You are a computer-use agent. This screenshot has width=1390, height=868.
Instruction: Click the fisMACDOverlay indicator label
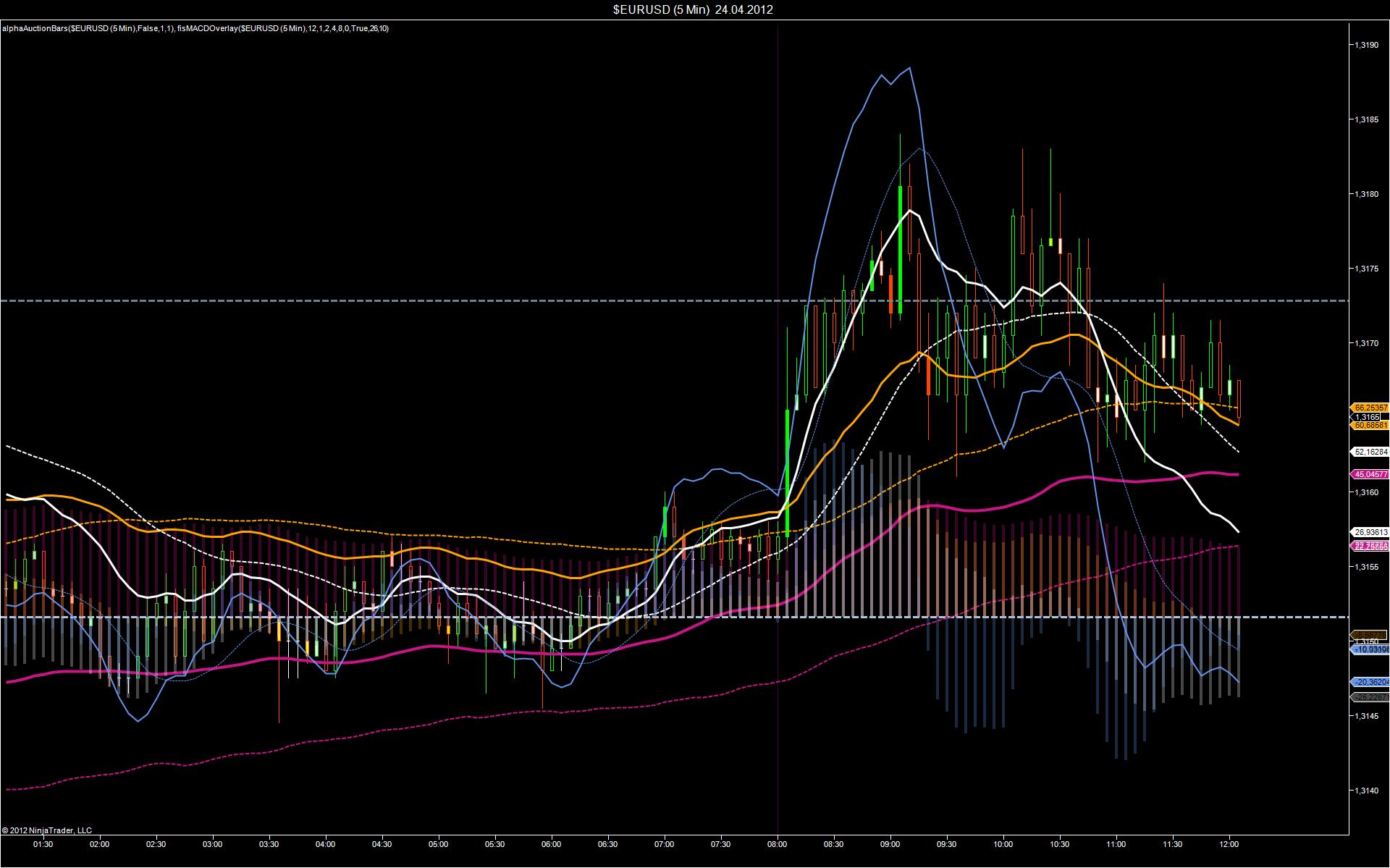pyautogui.click(x=283, y=28)
